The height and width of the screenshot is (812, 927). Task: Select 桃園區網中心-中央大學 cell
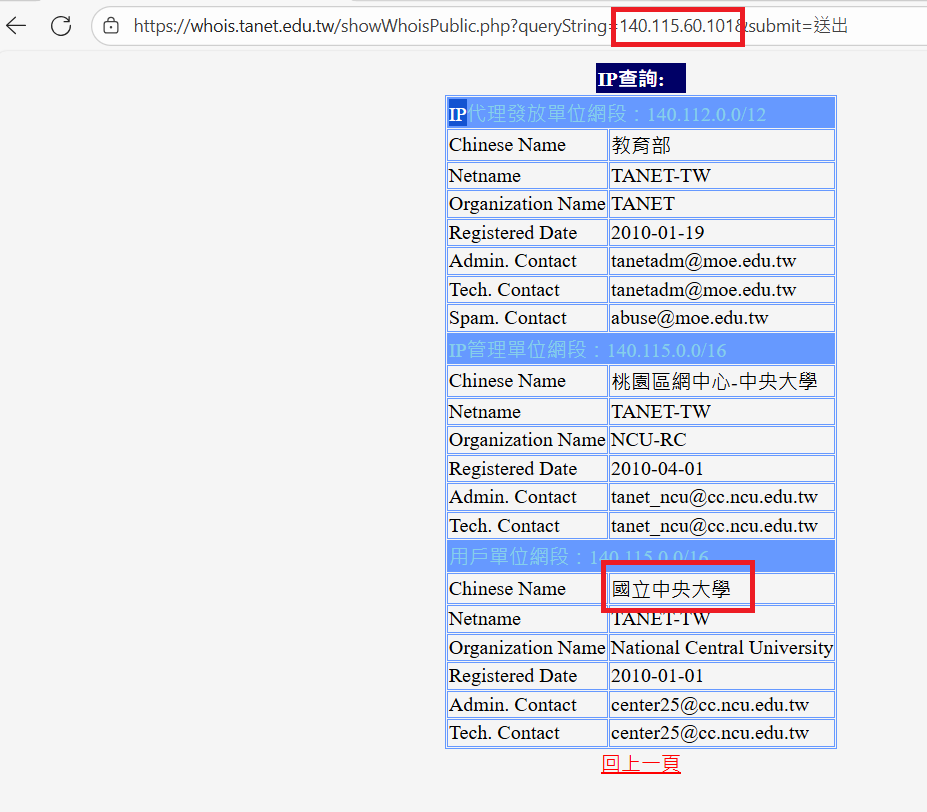(721, 381)
